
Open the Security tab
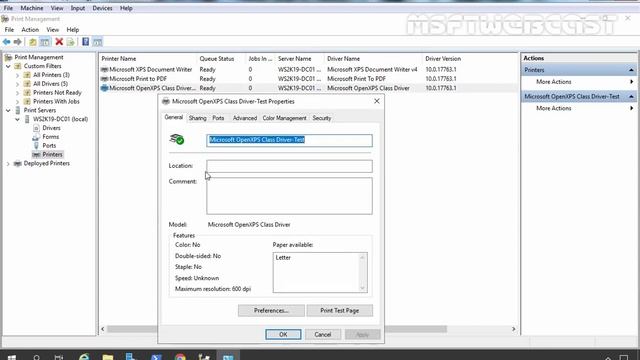[322, 118]
